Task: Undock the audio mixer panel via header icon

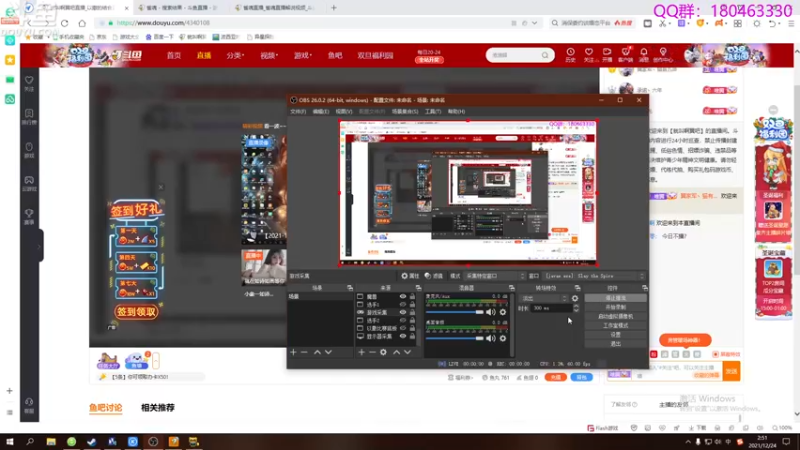Action: pyautogui.click(x=511, y=288)
